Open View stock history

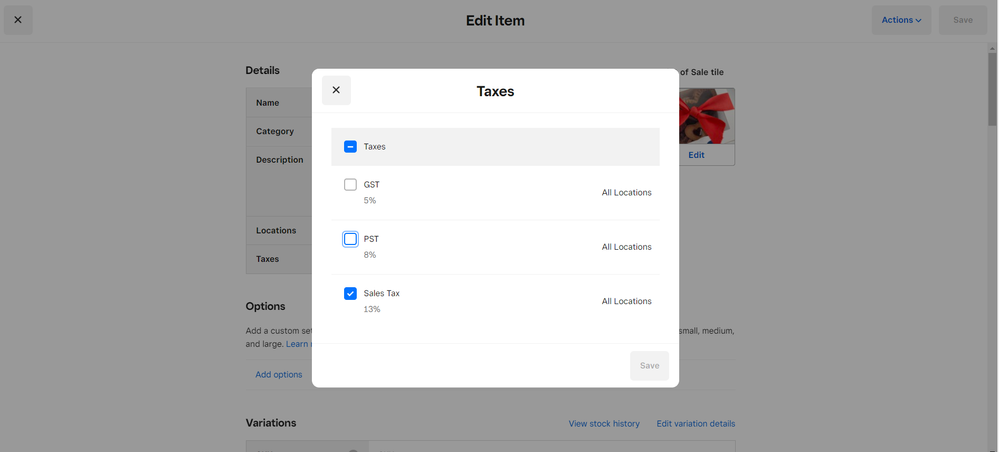[604, 423]
